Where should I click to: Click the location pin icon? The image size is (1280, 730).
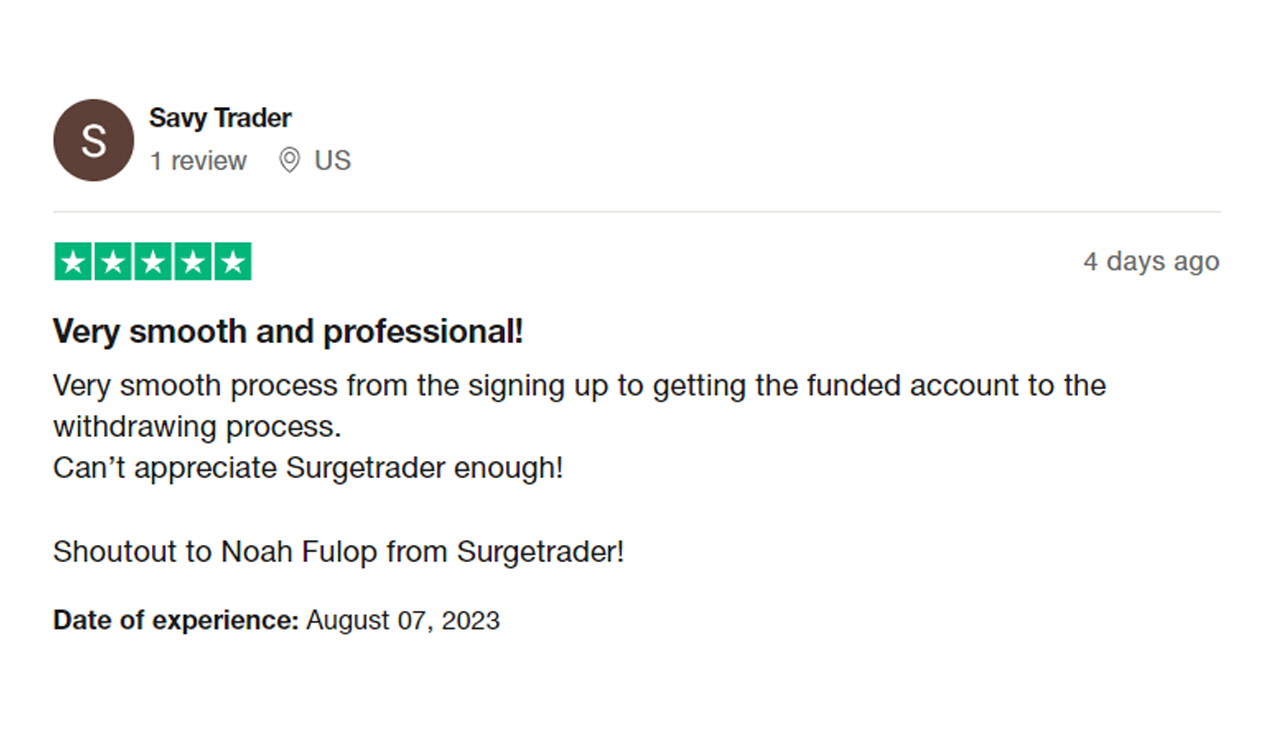point(289,160)
